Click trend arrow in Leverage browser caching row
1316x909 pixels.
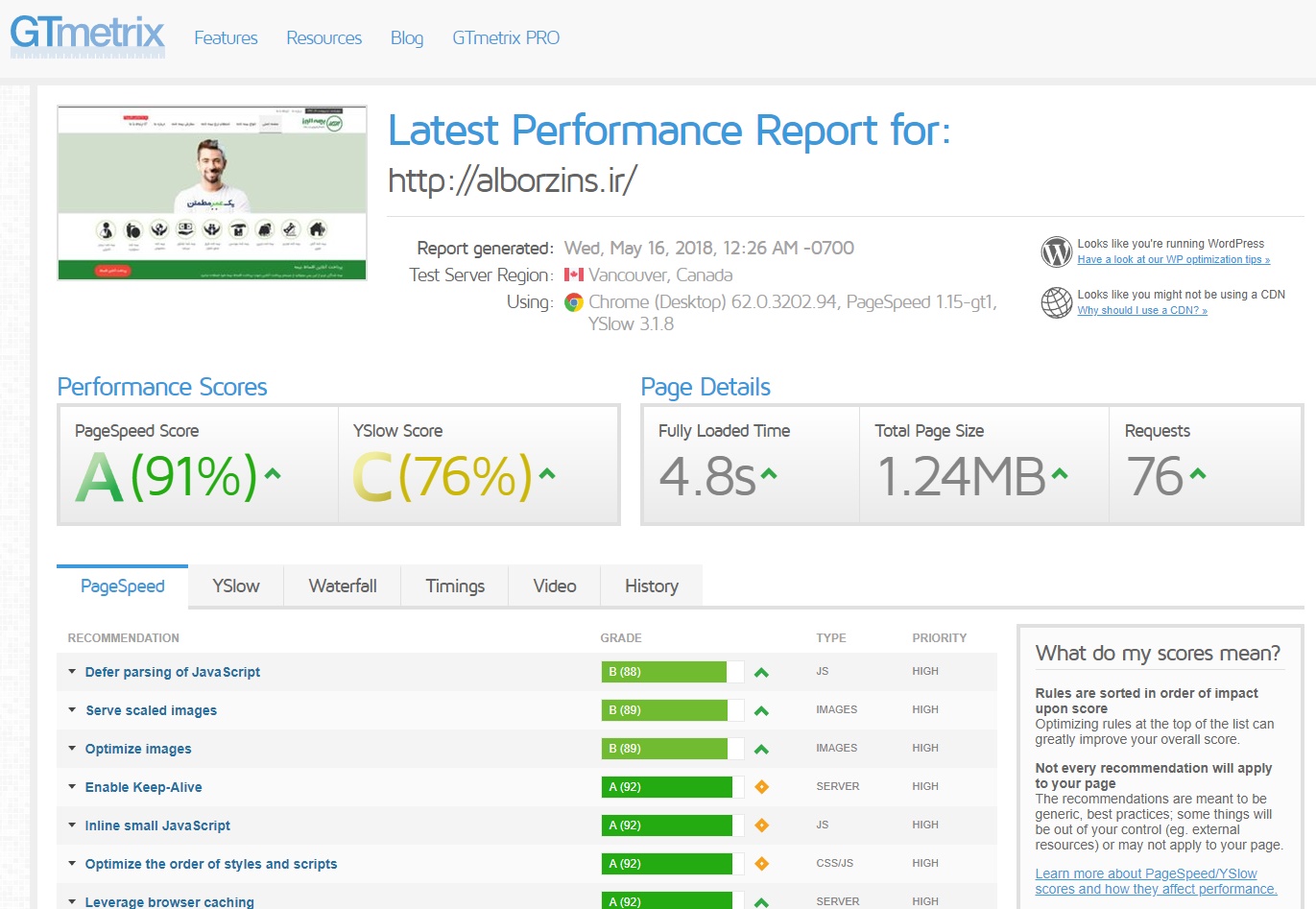click(x=761, y=902)
